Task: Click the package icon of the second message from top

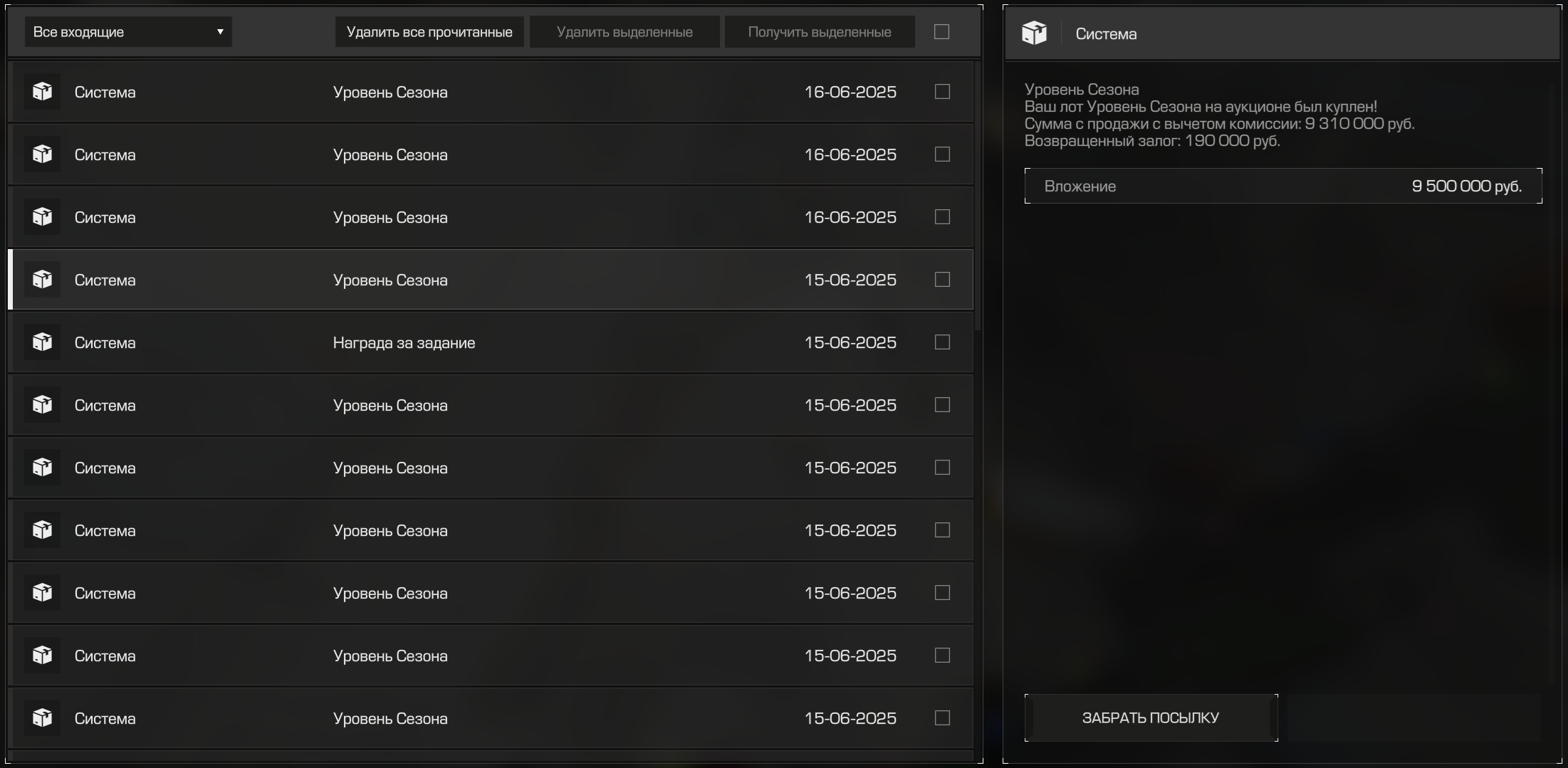Action: click(x=42, y=154)
